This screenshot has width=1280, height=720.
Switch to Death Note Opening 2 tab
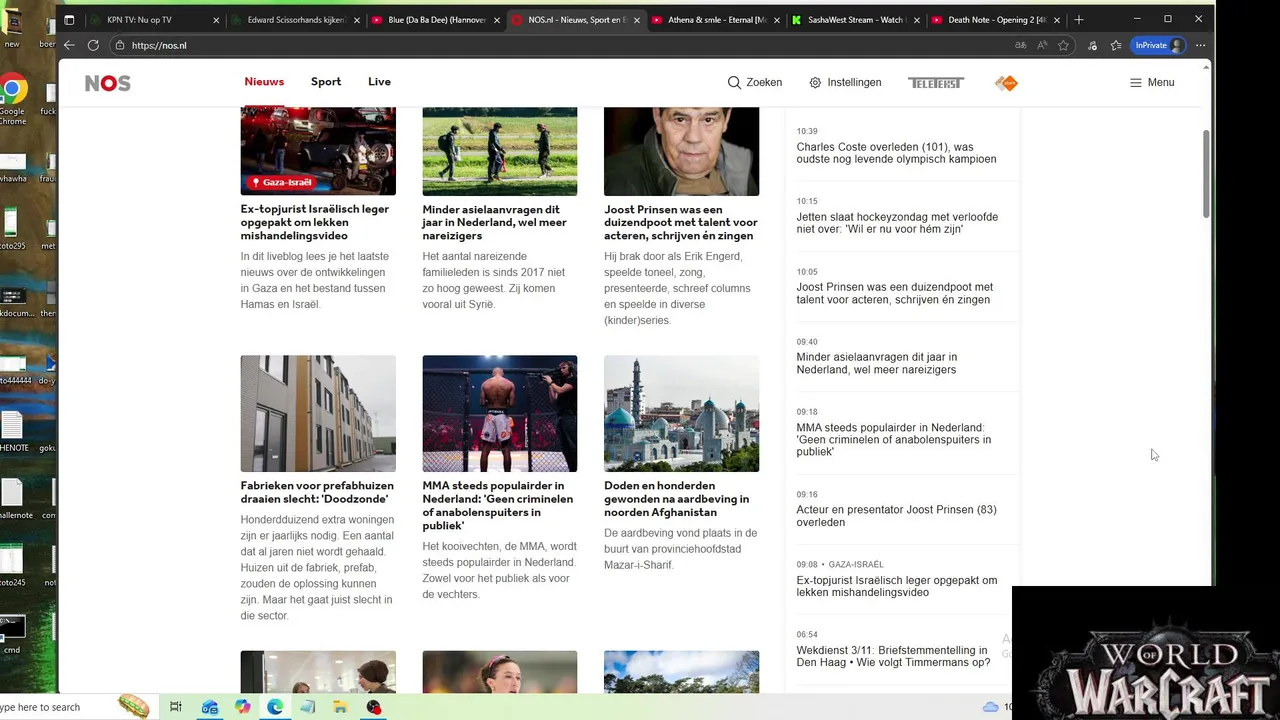(995, 20)
